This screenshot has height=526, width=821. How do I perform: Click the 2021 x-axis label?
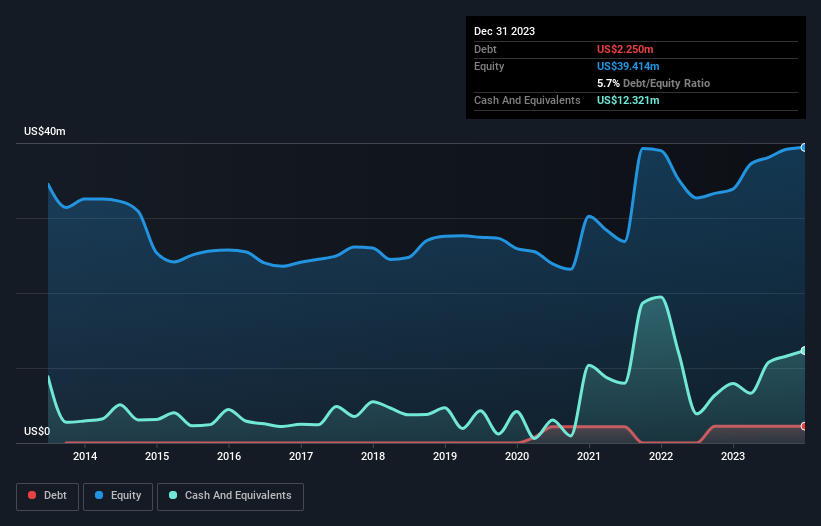tap(589, 456)
